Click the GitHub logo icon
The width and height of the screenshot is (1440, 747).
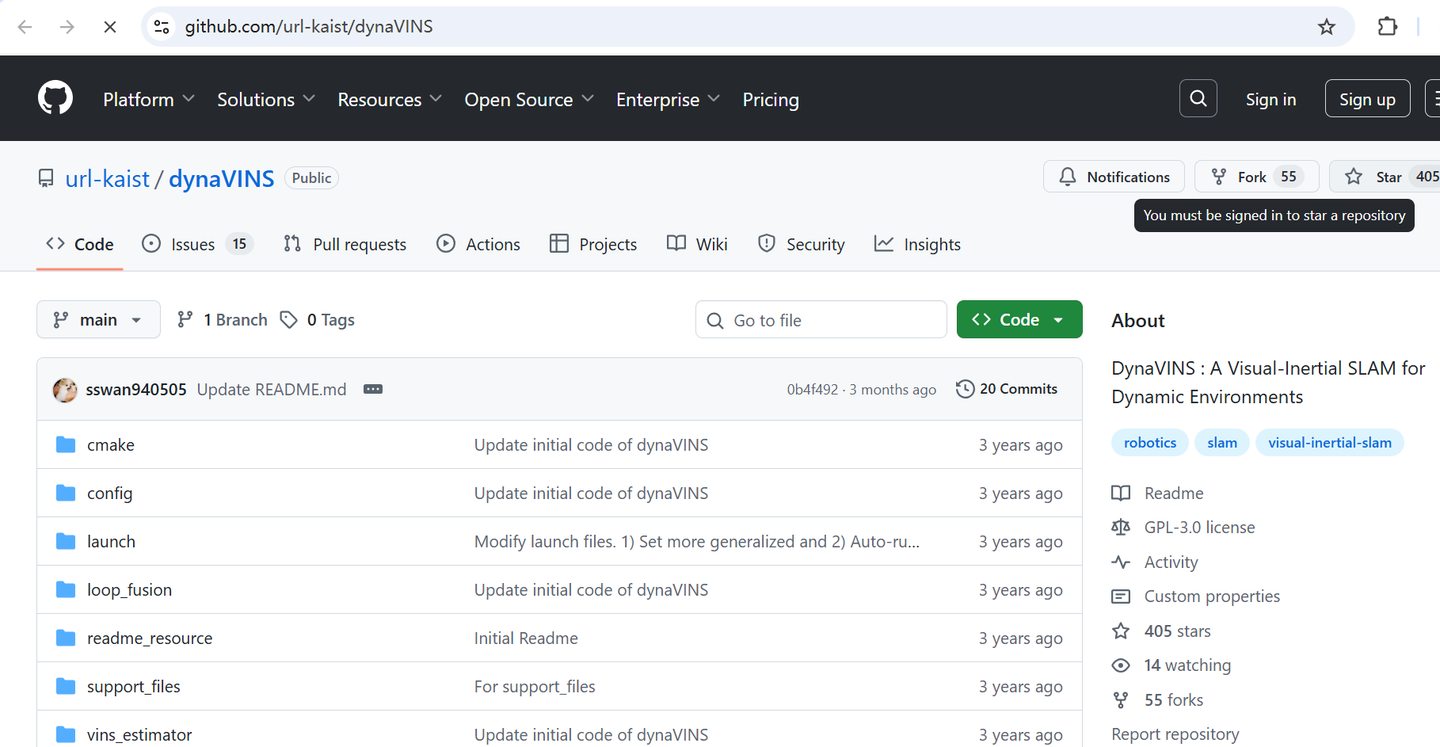click(x=56, y=99)
